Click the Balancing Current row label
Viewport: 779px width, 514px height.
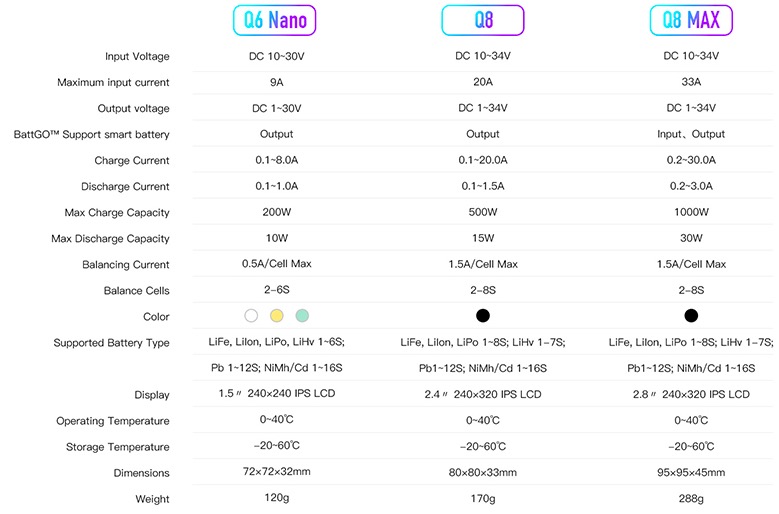click(126, 265)
